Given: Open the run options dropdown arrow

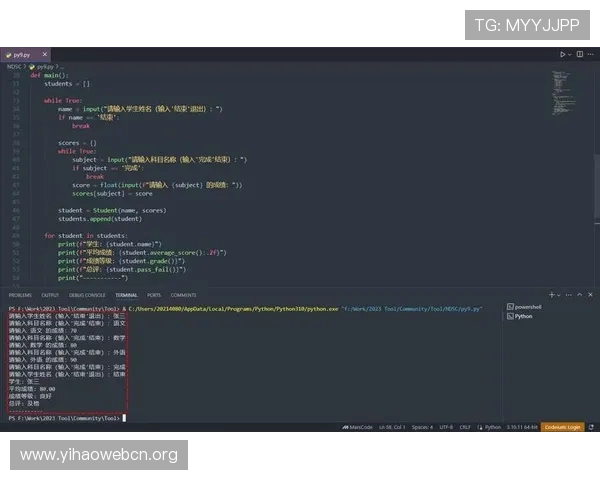Looking at the screenshot, I should [571, 54].
